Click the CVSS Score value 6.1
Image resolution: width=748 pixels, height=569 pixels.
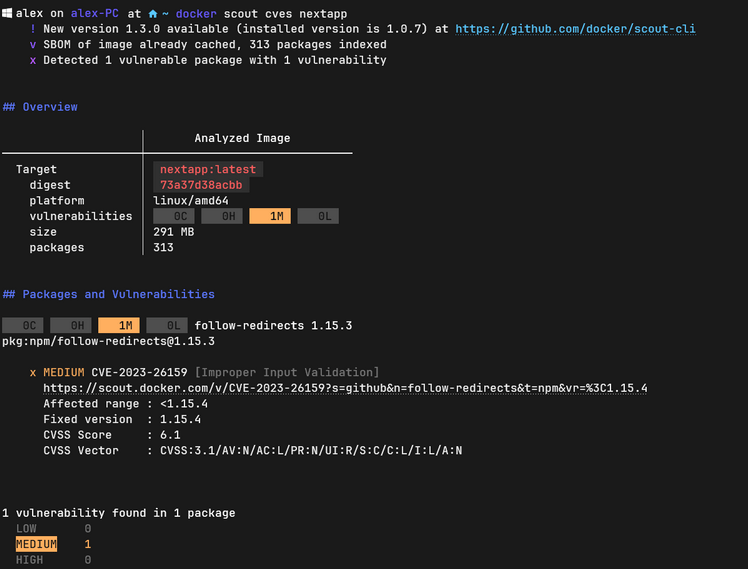tap(170, 435)
